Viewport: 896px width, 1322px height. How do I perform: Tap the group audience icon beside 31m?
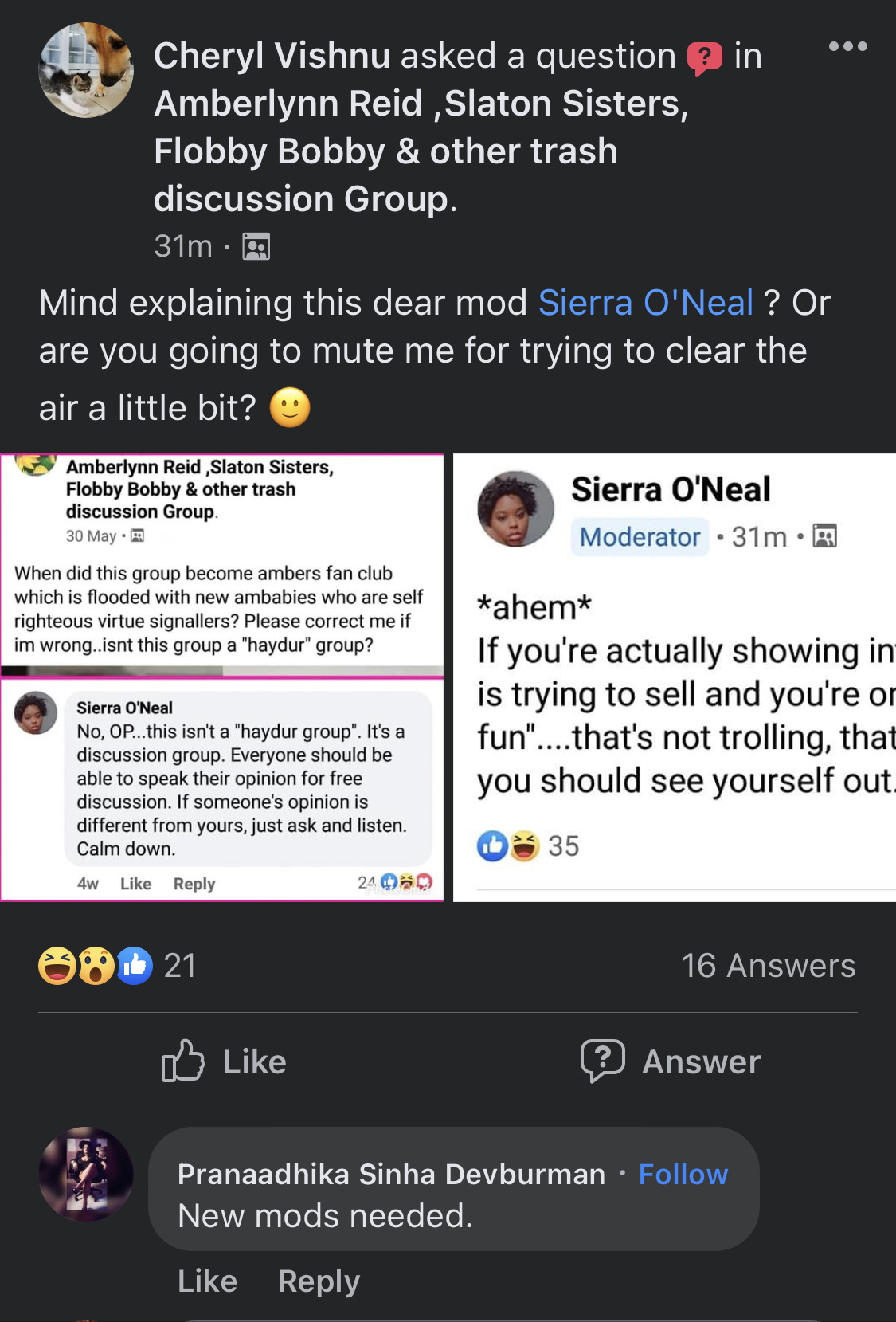tap(256, 247)
